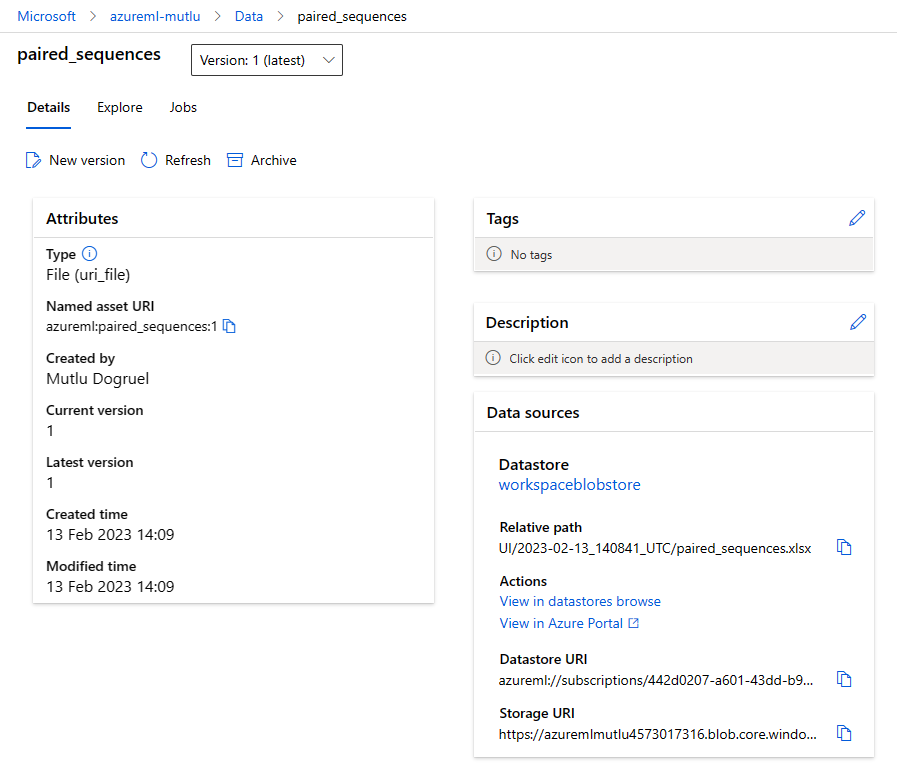This screenshot has width=897, height=763.
Task: Go to the Microsoft breadcrumb
Action: [x=46, y=17]
